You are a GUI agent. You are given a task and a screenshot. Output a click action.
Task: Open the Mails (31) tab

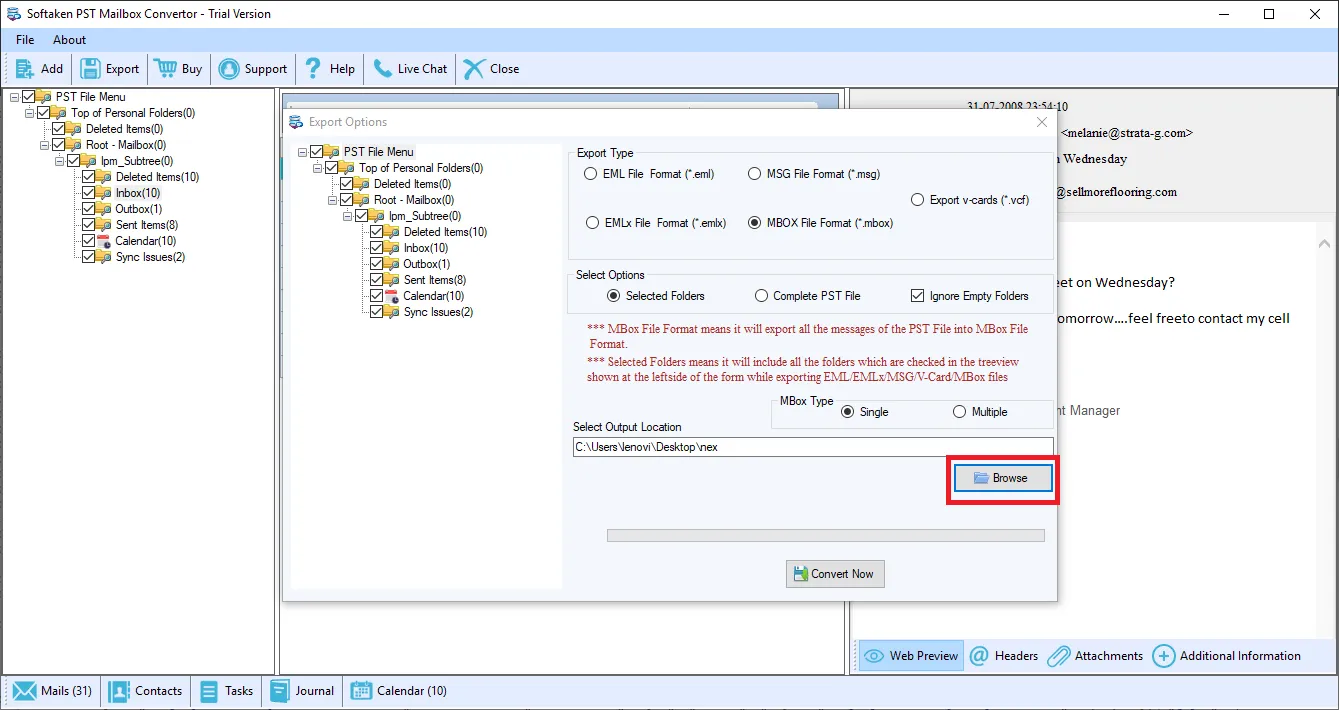[52, 691]
